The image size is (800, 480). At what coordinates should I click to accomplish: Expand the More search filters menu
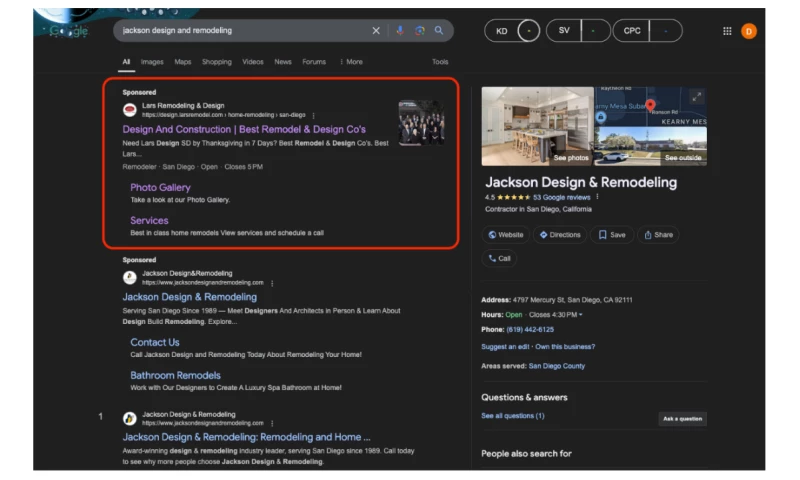pos(351,62)
